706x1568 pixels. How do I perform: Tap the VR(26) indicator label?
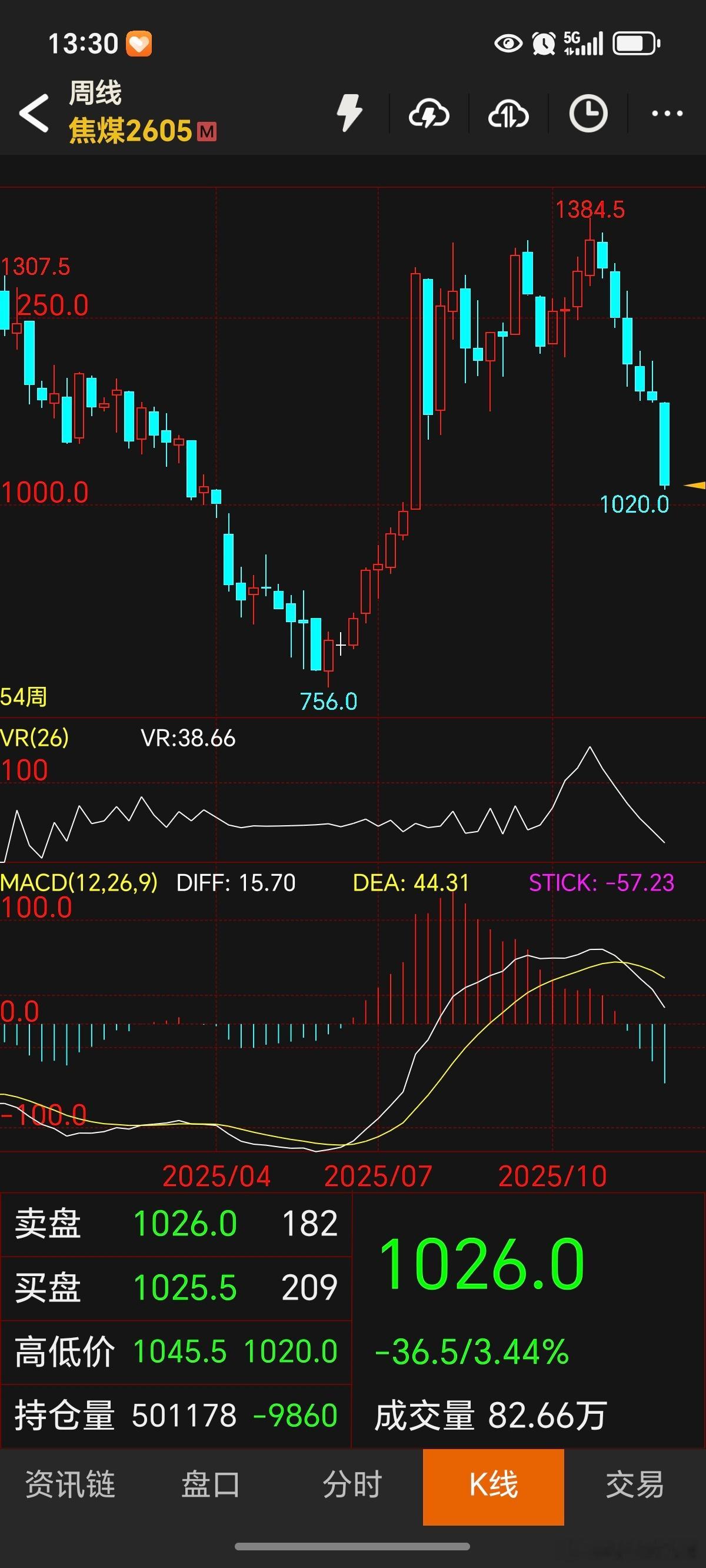tap(35, 738)
